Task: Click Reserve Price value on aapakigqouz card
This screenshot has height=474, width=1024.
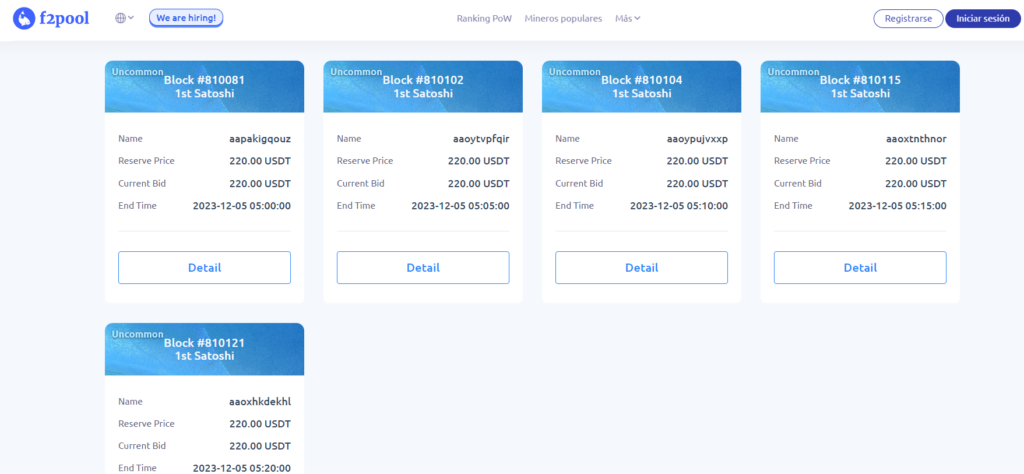Action: 260,161
